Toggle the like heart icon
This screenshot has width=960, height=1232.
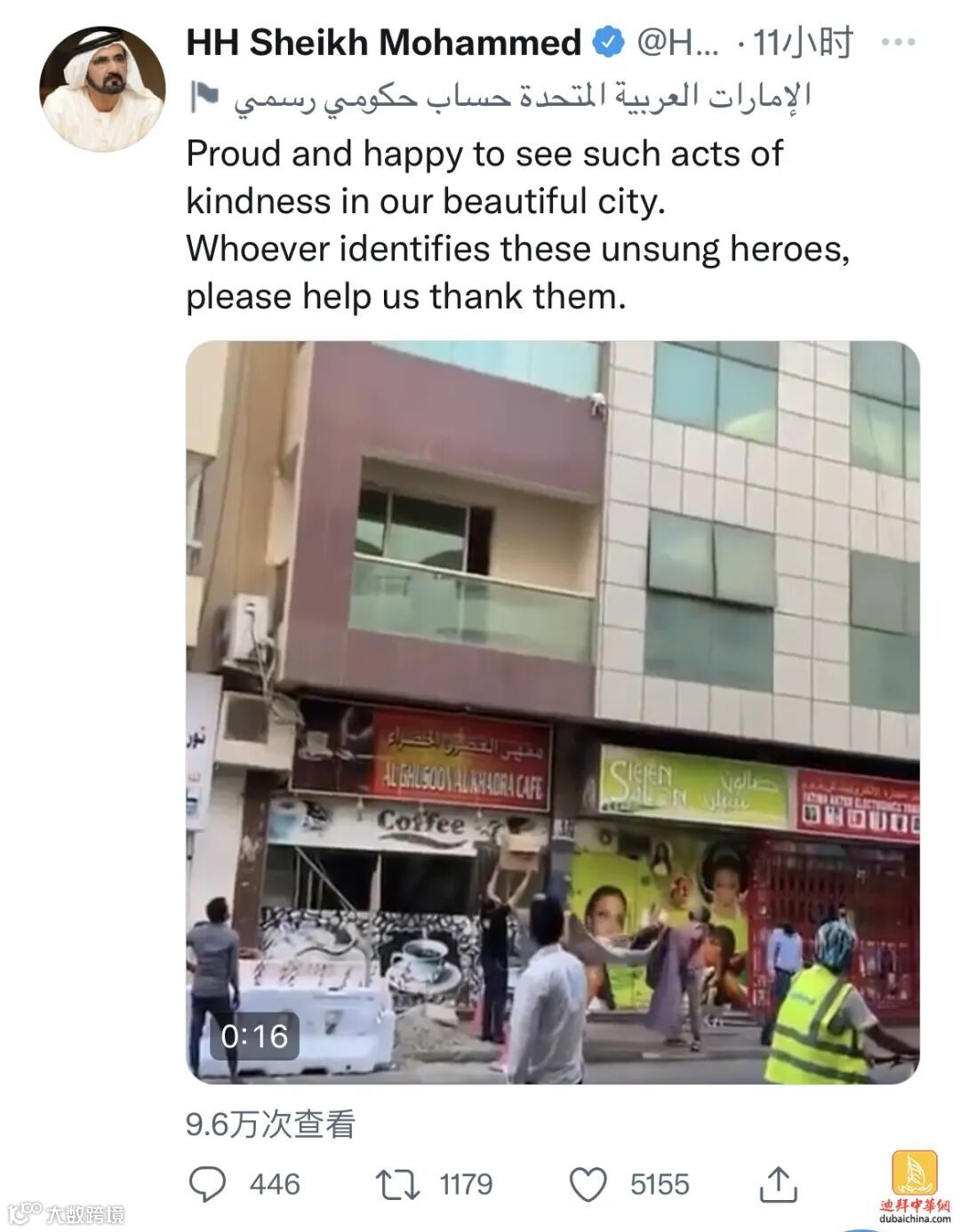click(x=588, y=1185)
